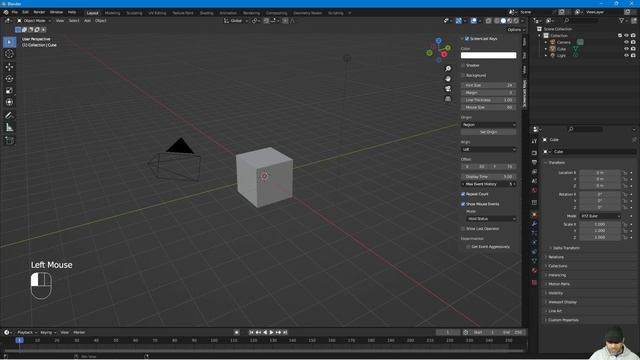This screenshot has width=640, height=360.
Task: Click the viewport pan hand icon
Action: pyautogui.click(x=448, y=79)
